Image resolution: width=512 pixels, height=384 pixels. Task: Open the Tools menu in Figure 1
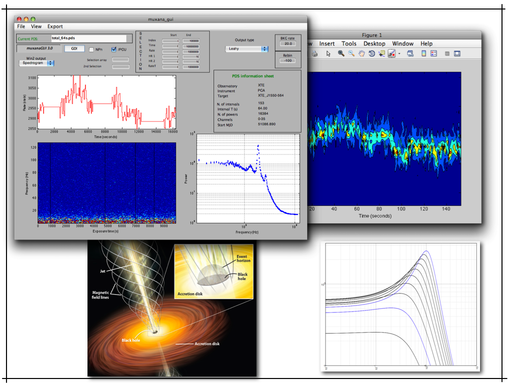[349, 44]
